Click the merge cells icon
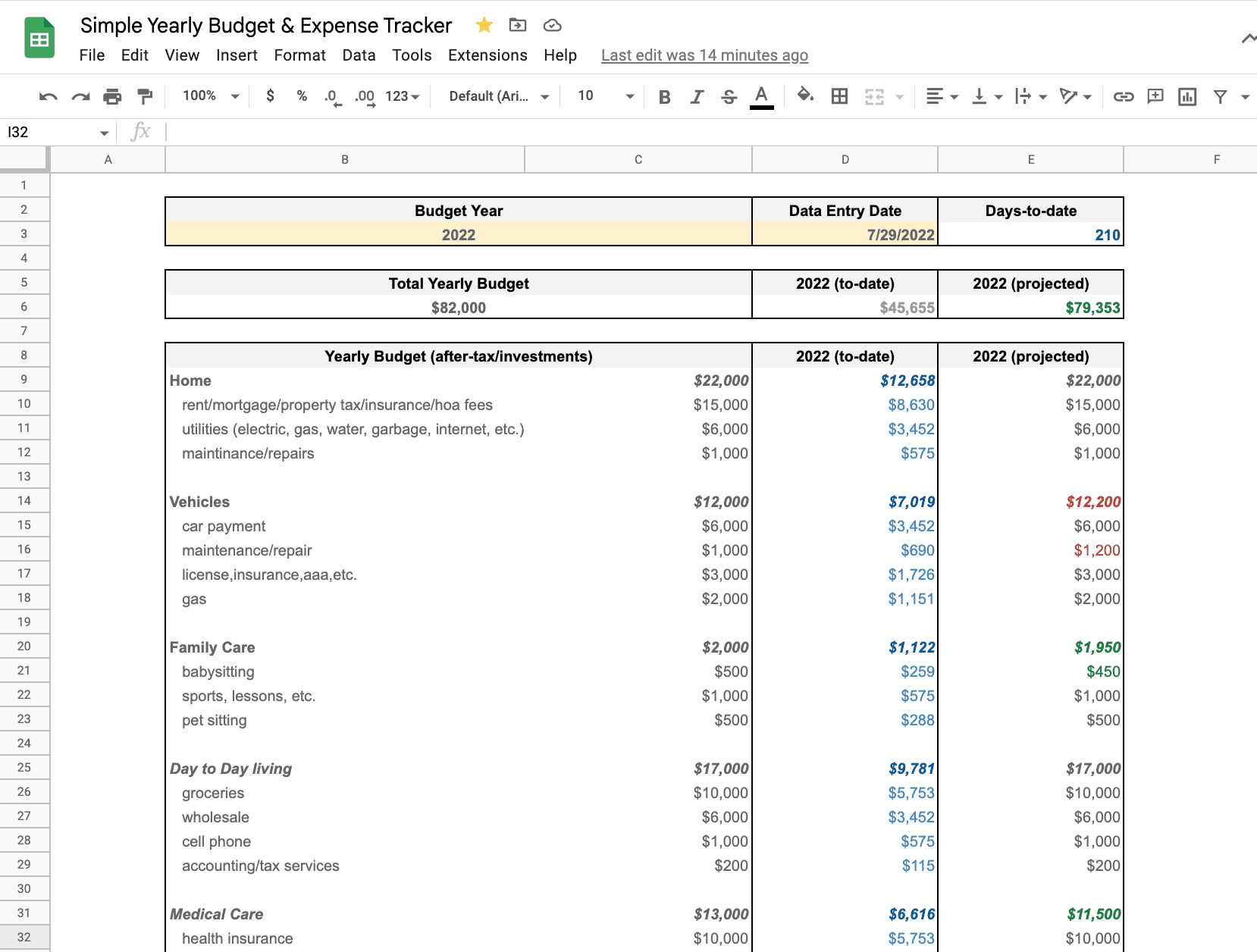 click(874, 96)
